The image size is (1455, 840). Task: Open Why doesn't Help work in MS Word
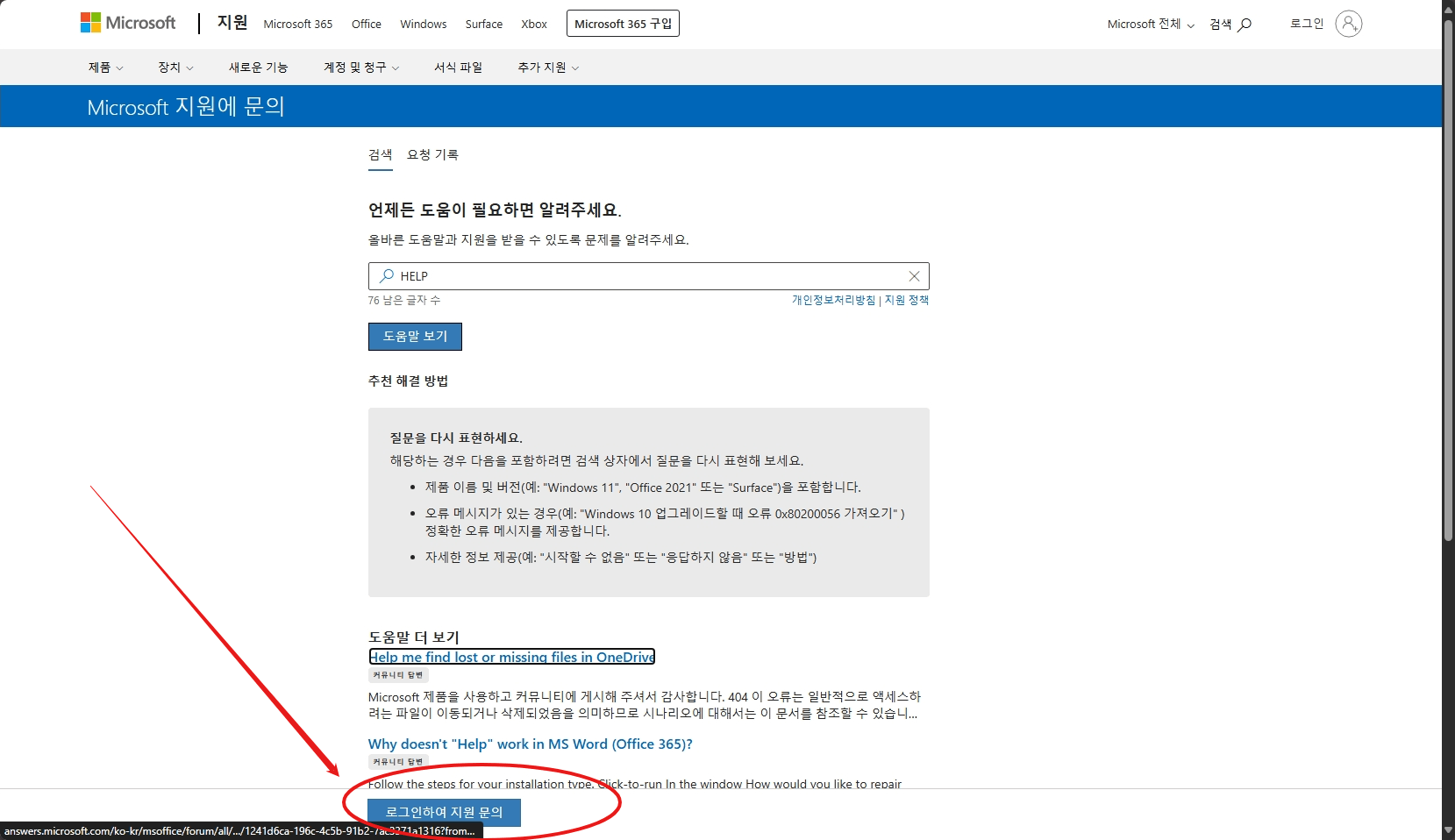tap(531, 744)
